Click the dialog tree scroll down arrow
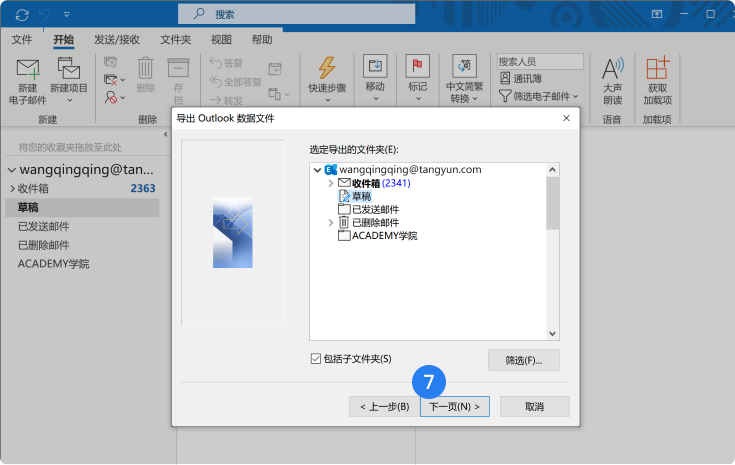 (552, 334)
